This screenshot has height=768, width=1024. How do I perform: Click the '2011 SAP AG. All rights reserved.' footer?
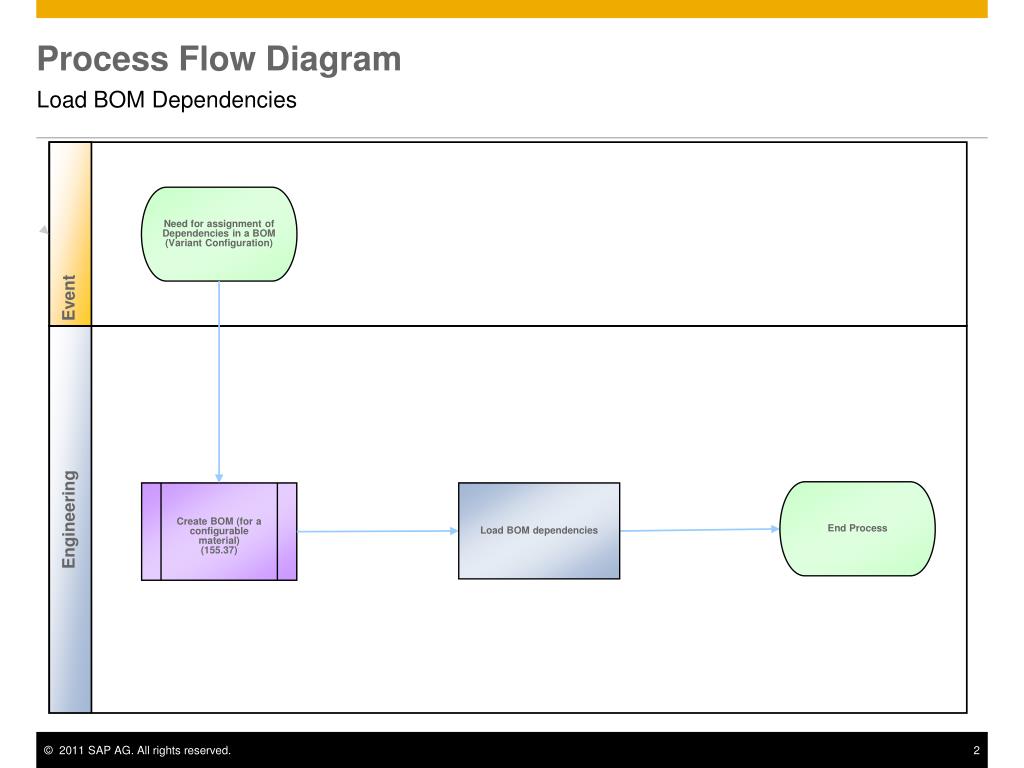coord(137,750)
